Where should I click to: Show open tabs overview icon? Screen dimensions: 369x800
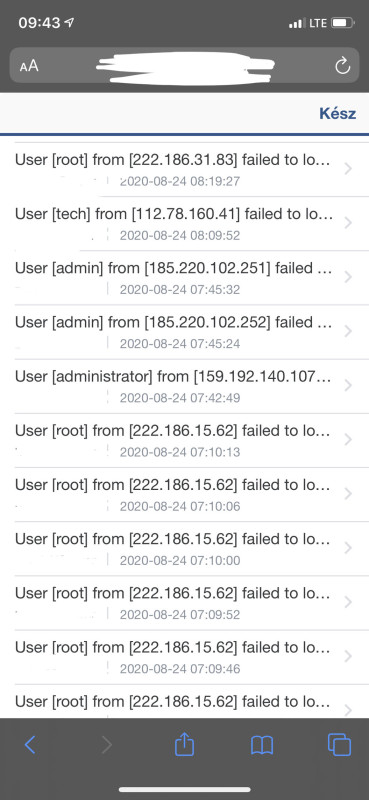pos(339,744)
